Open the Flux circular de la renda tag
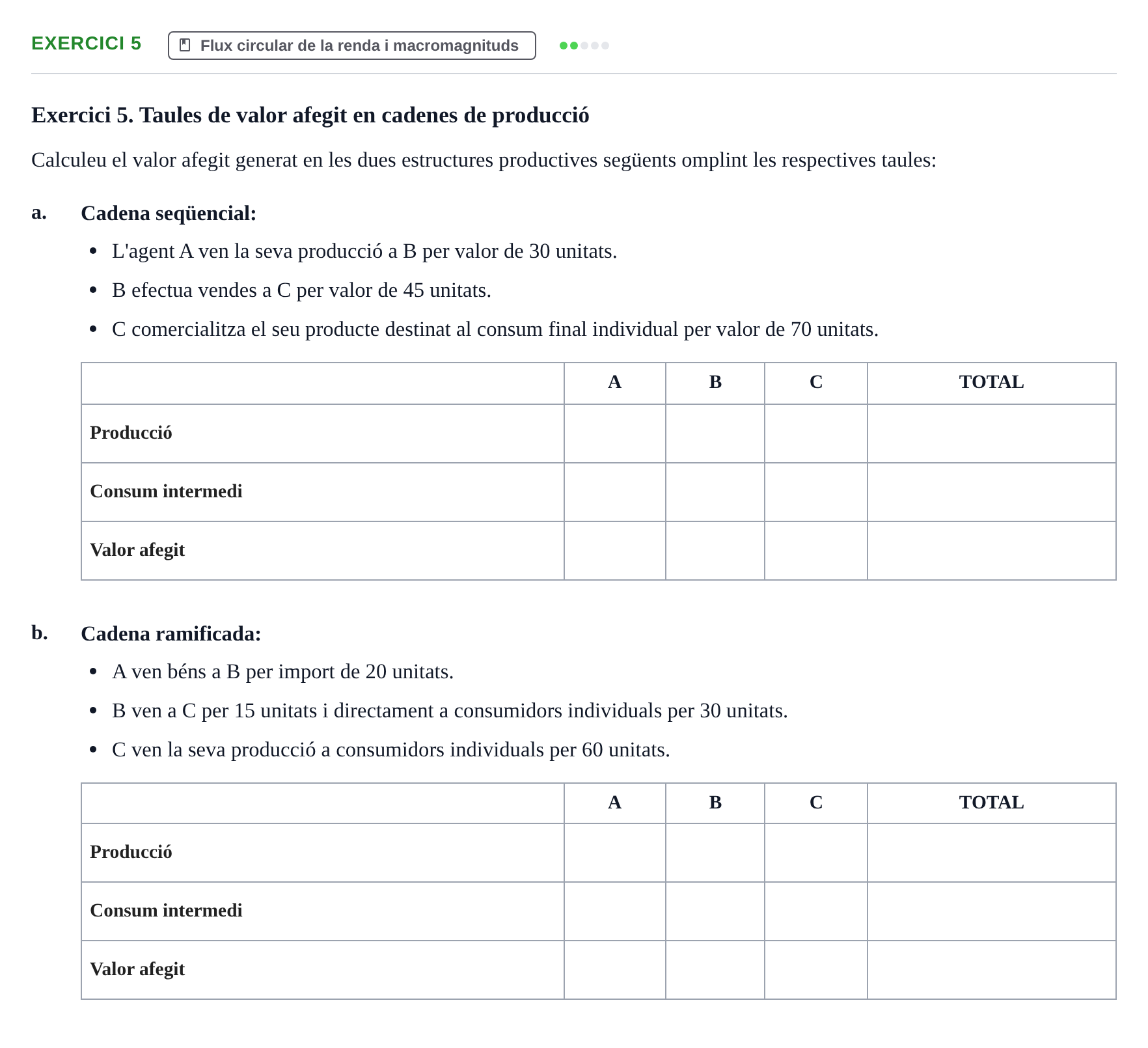Screen dimensions: 1148x1048 pyautogui.click(x=351, y=46)
